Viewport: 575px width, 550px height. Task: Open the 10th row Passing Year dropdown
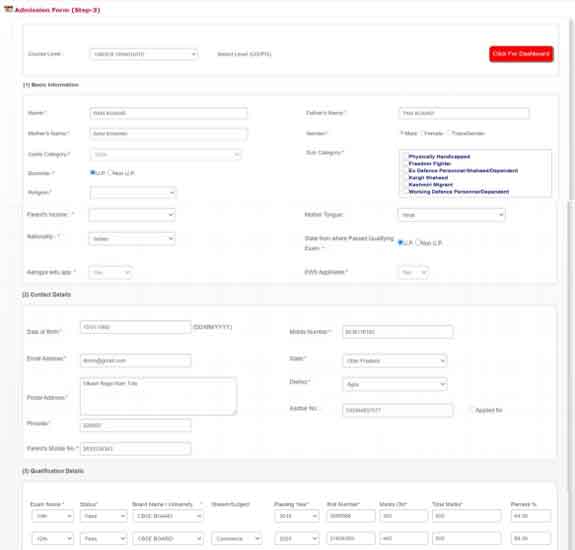pyautogui.click(x=297, y=516)
